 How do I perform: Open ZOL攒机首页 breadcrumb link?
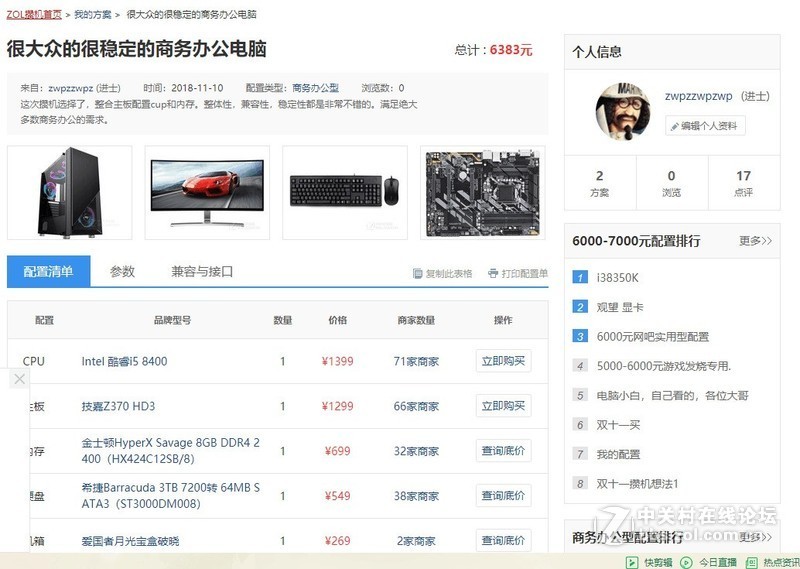pyautogui.click(x=34, y=14)
